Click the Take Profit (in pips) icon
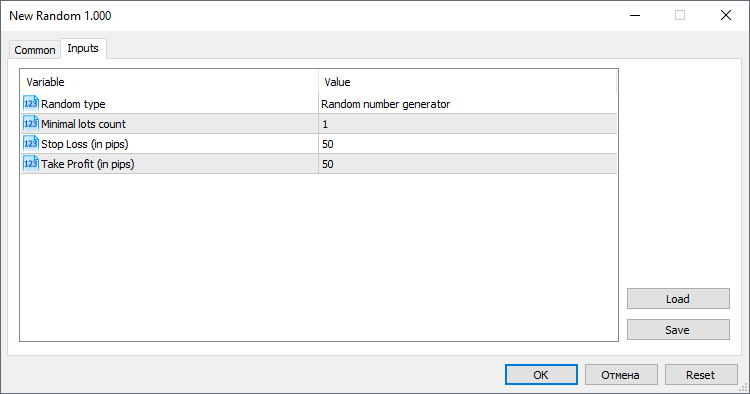The height and width of the screenshot is (394, 750). click(x=31, y=164)
